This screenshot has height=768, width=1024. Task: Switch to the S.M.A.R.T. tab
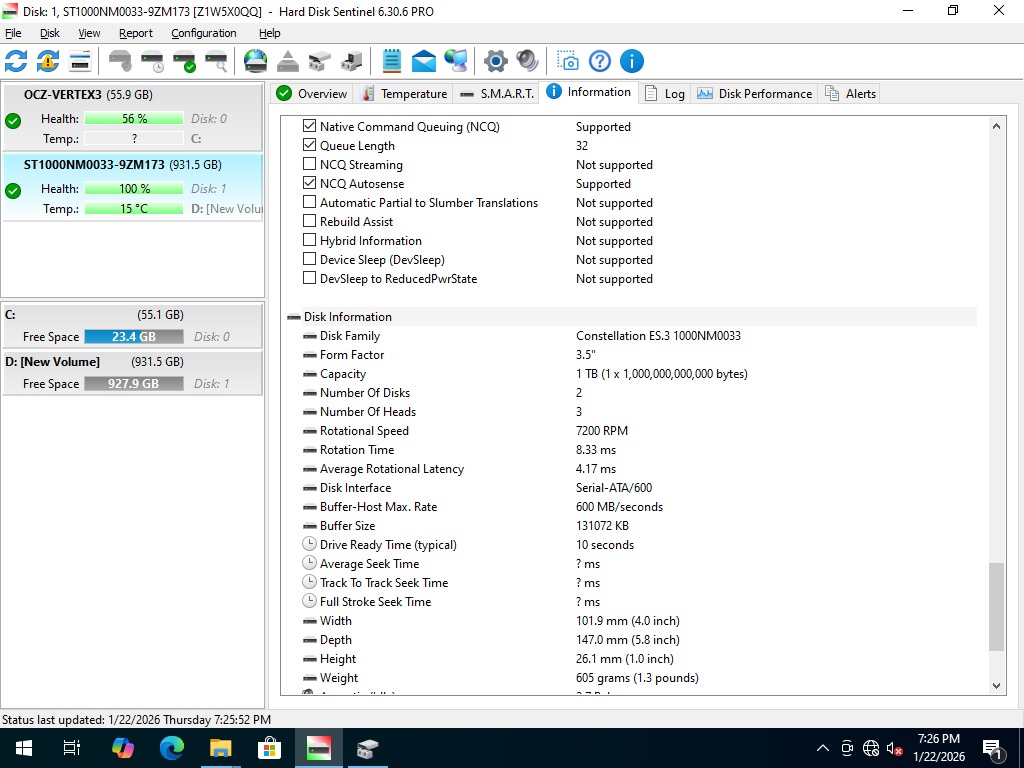[x=497, y=94]
